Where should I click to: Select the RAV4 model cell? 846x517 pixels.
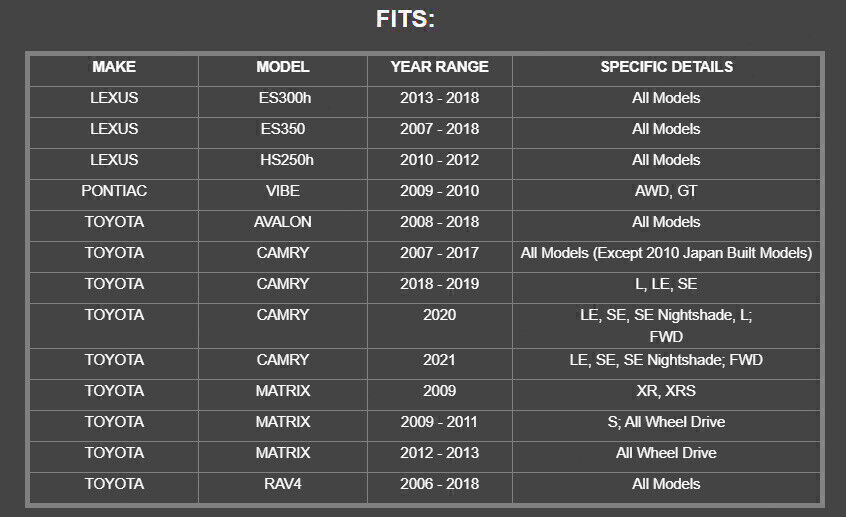click(283, 484)
